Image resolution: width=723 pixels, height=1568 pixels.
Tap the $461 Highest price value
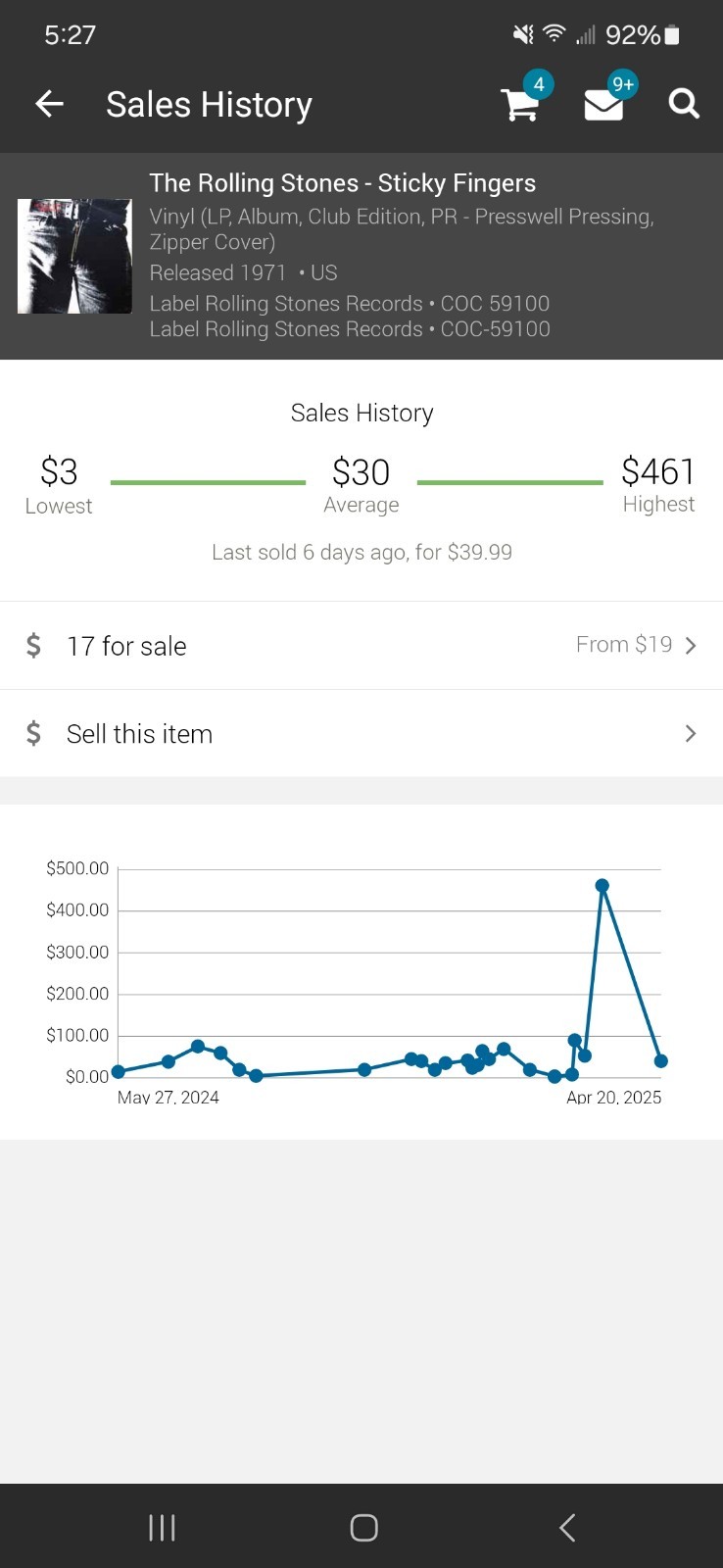tap(658, 471)
